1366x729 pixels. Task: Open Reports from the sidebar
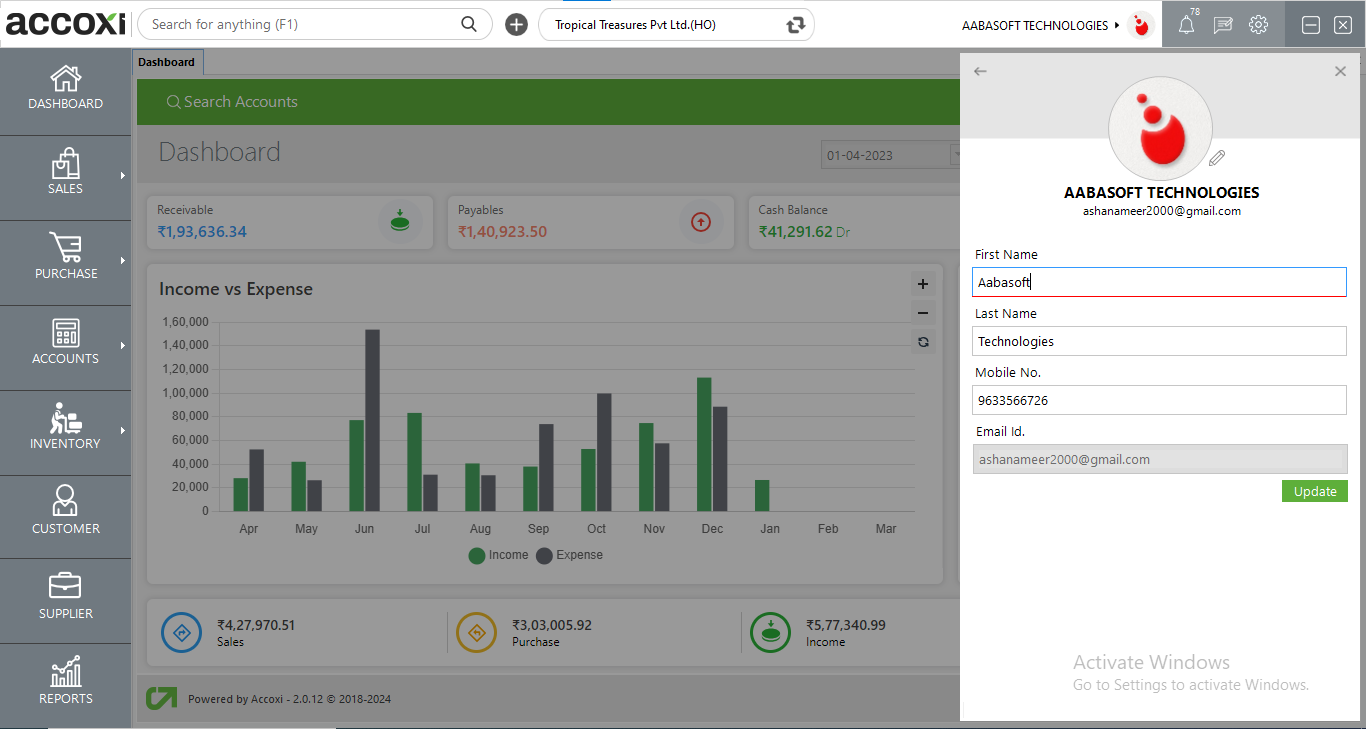tap(65, 683)
